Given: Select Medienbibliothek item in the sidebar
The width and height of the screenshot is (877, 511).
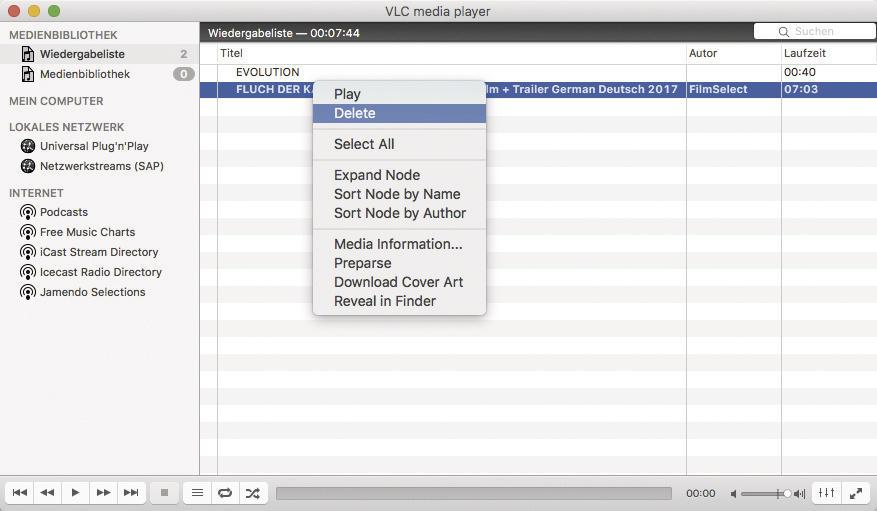Looking at the screenshot, I should coord(100,74).
